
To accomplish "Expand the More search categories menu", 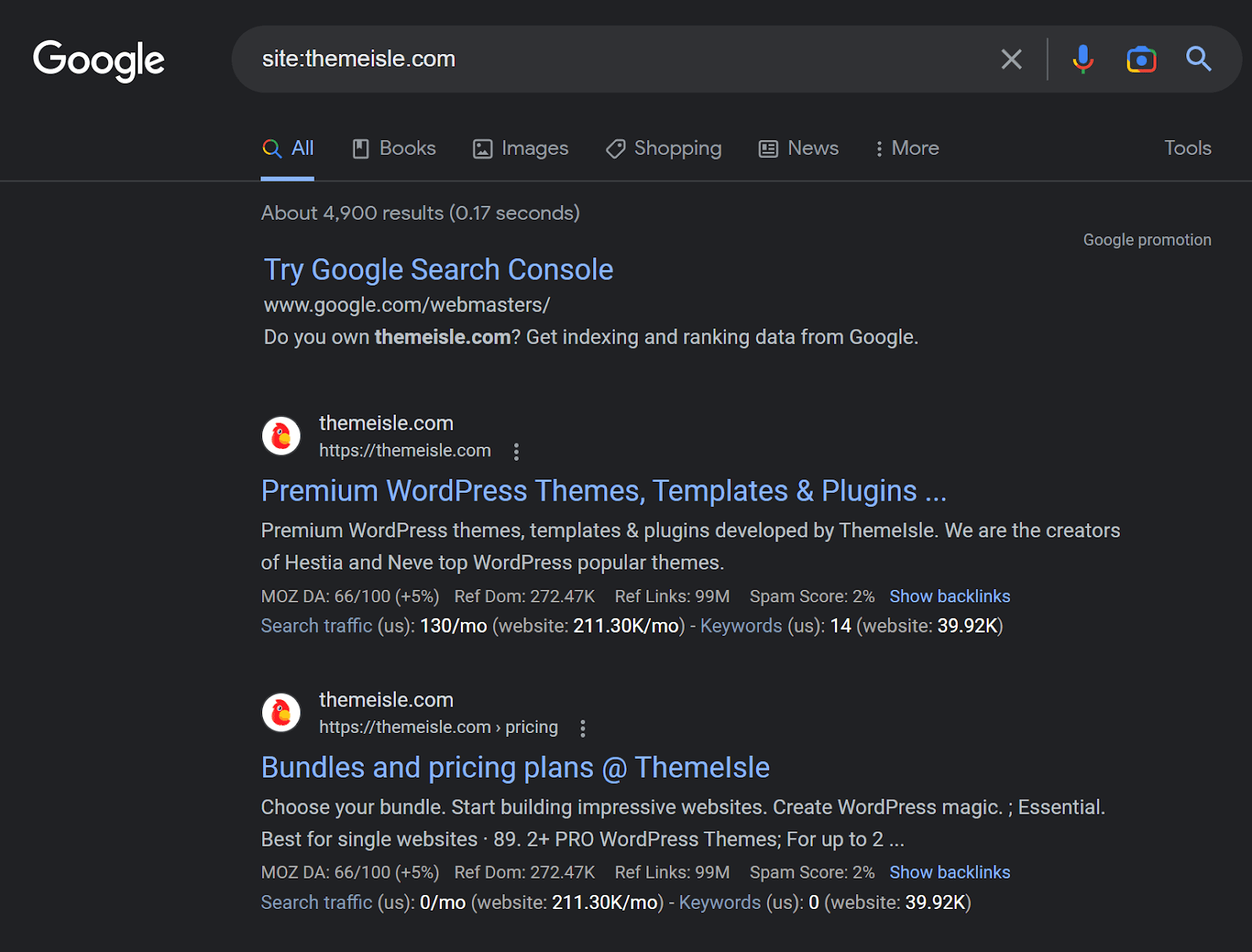I will [906, 148].
